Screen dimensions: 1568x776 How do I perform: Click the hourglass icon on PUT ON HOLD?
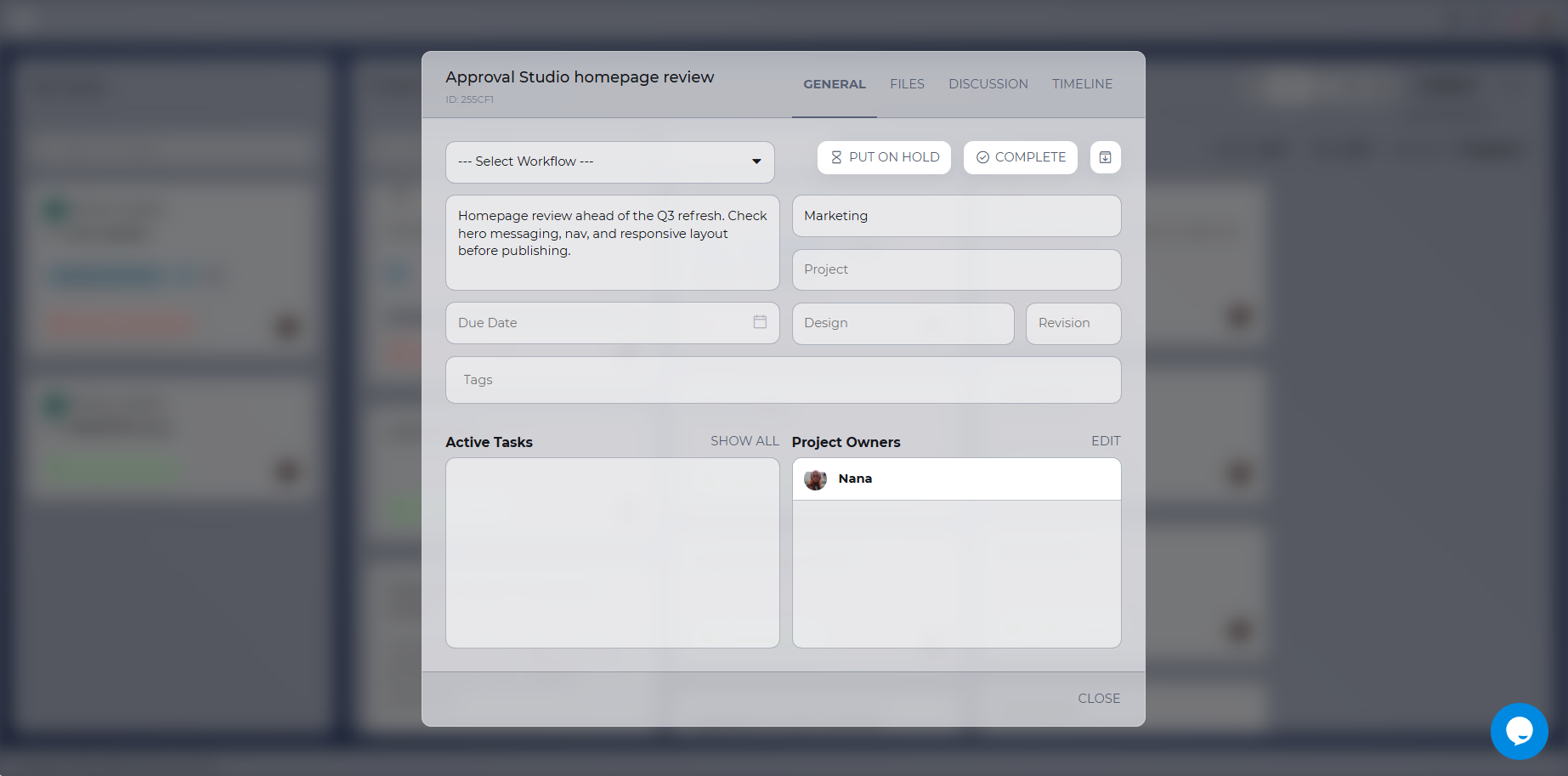coord(836,157)
